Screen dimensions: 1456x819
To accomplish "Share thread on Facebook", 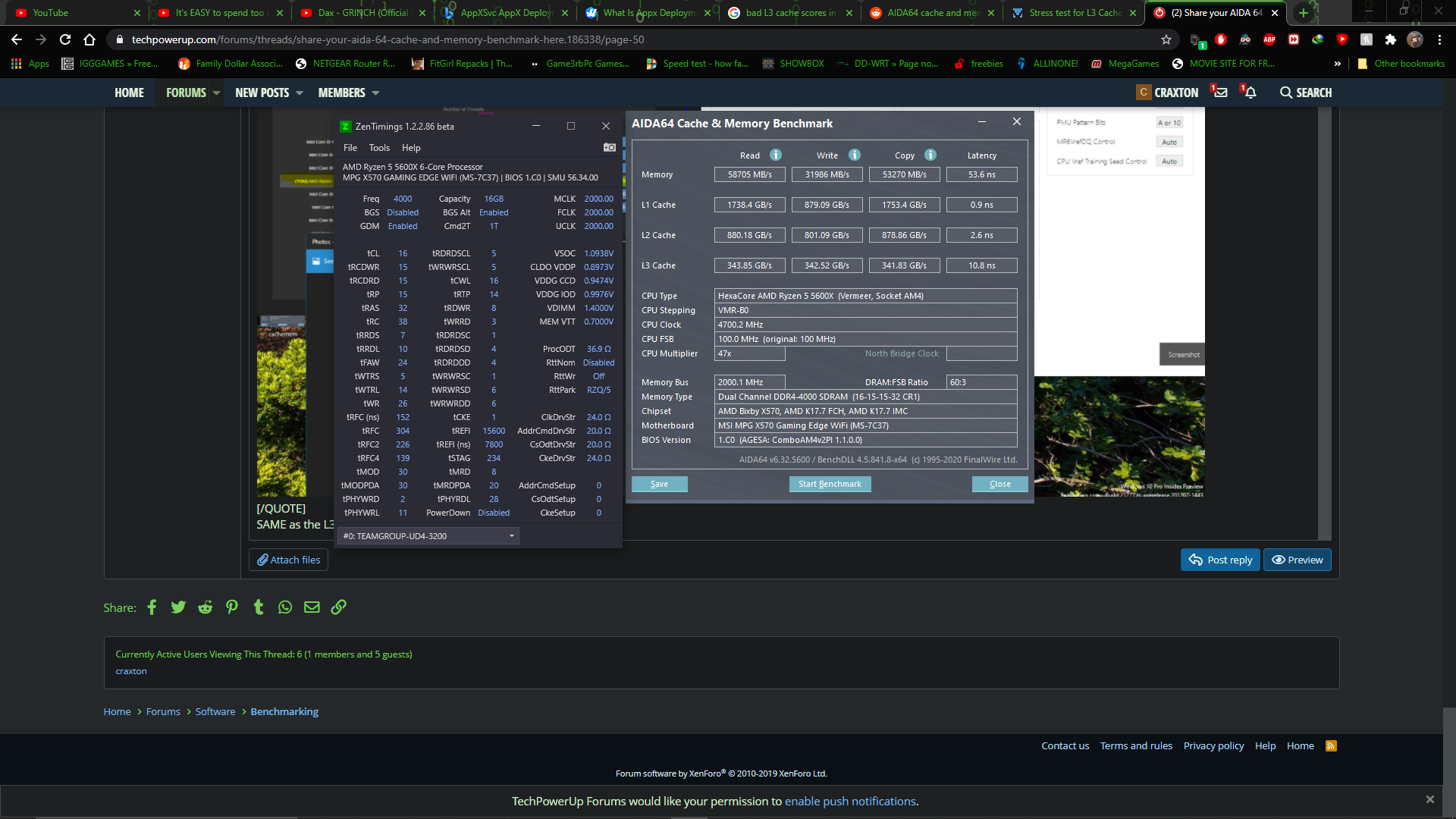I will 152,607.
